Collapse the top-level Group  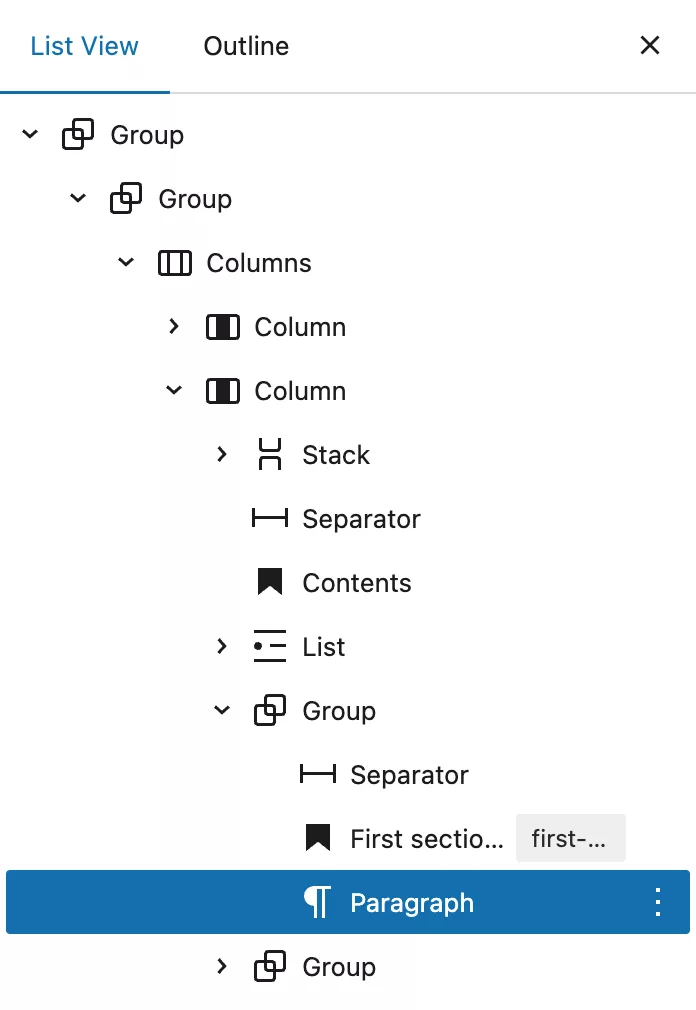click(30, 134)
